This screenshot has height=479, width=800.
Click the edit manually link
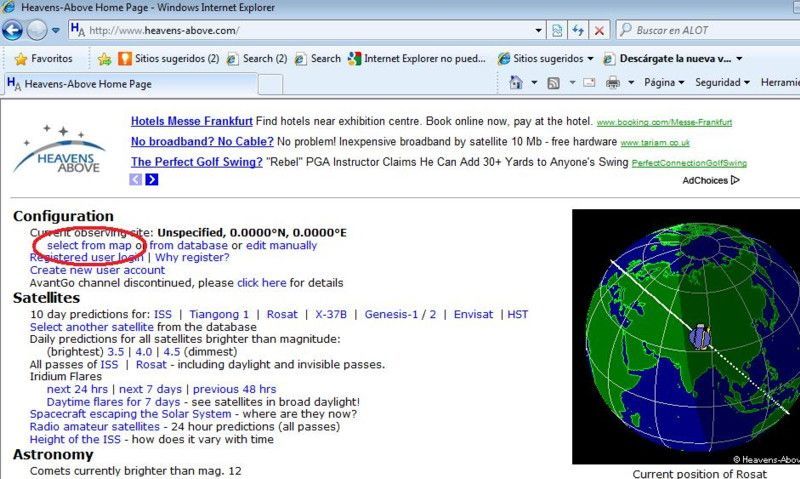pyautogui.click(x=282, y=245)
